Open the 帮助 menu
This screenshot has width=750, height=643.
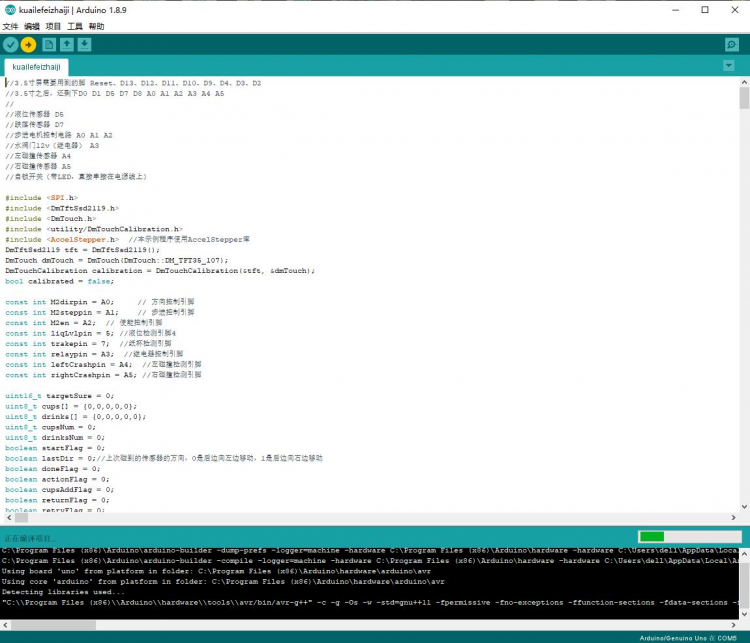96,26
